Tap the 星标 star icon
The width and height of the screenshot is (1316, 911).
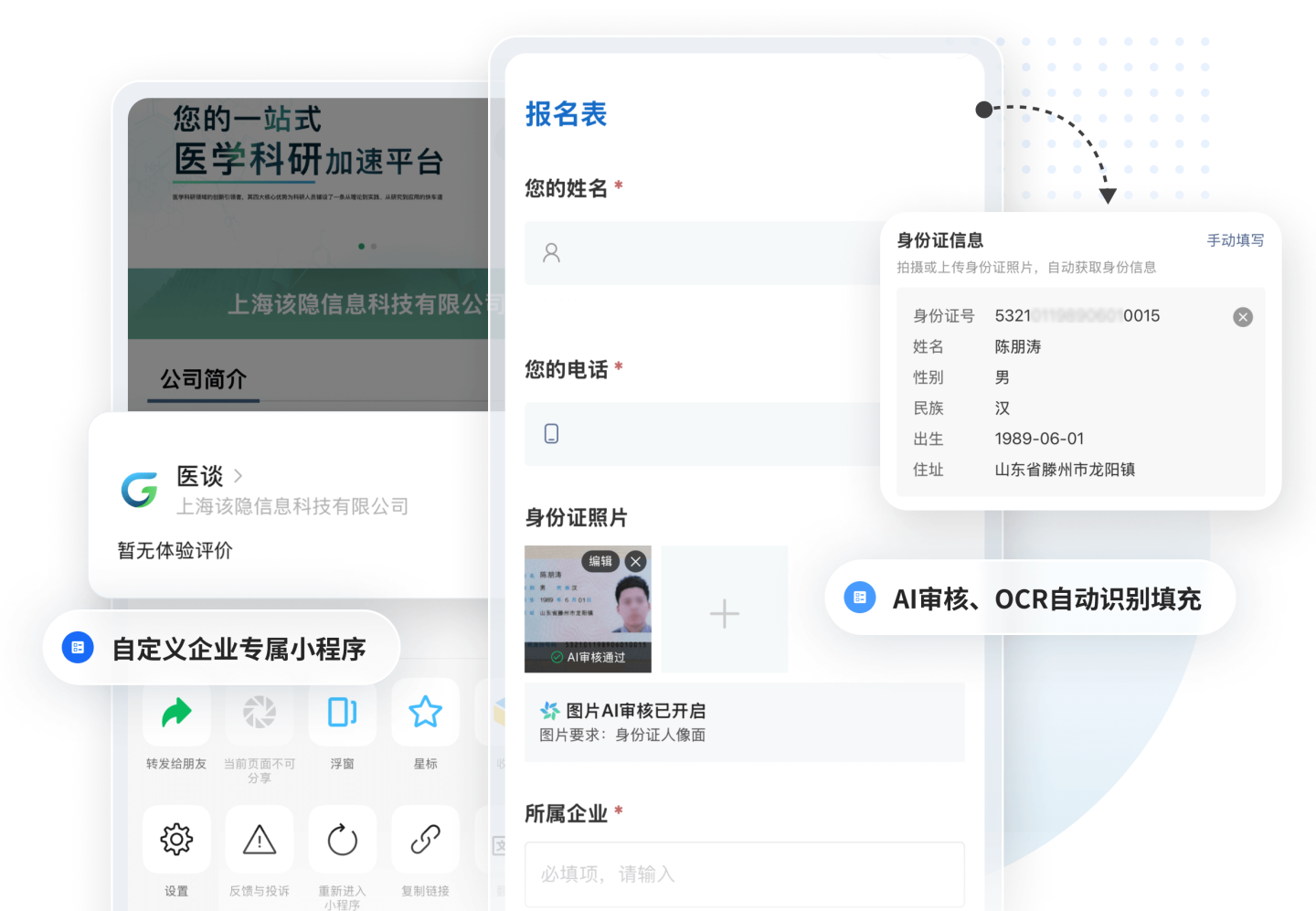(x=425, y=713)
